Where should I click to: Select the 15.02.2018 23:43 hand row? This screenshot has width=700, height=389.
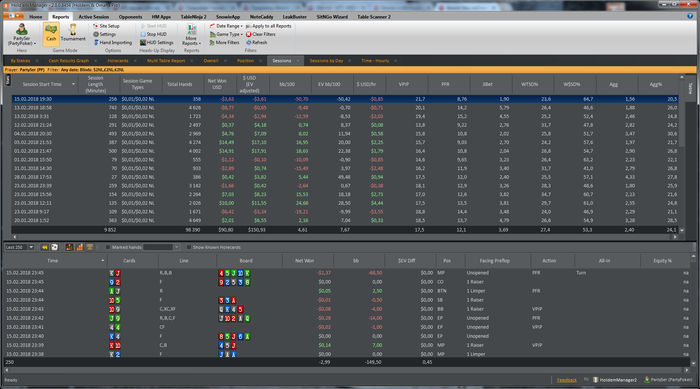click(x=345, y=309)
